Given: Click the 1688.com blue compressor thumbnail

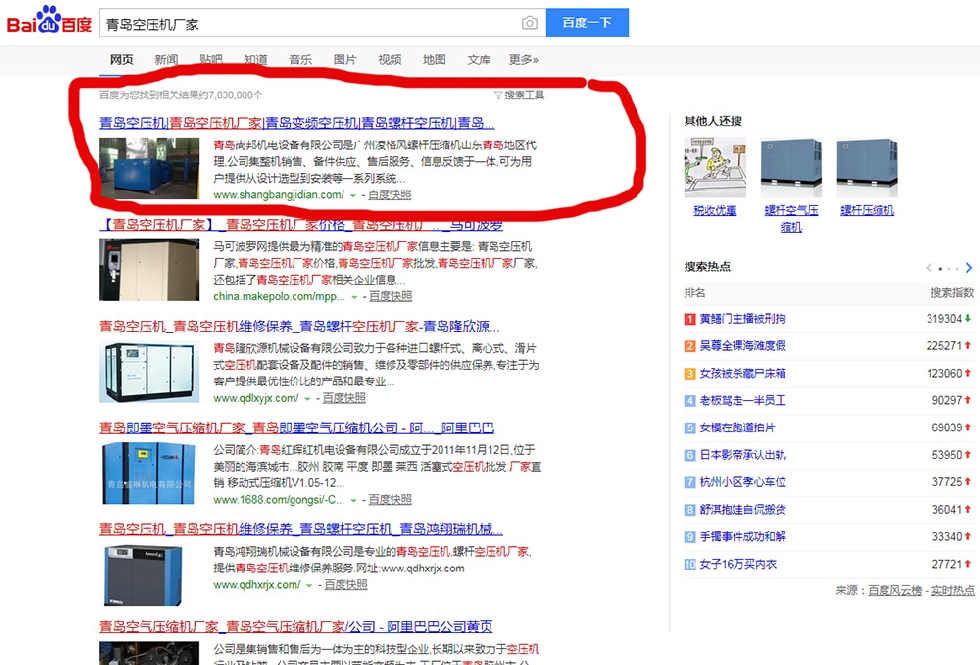Looking at the screenshot, I should point(149,473).
